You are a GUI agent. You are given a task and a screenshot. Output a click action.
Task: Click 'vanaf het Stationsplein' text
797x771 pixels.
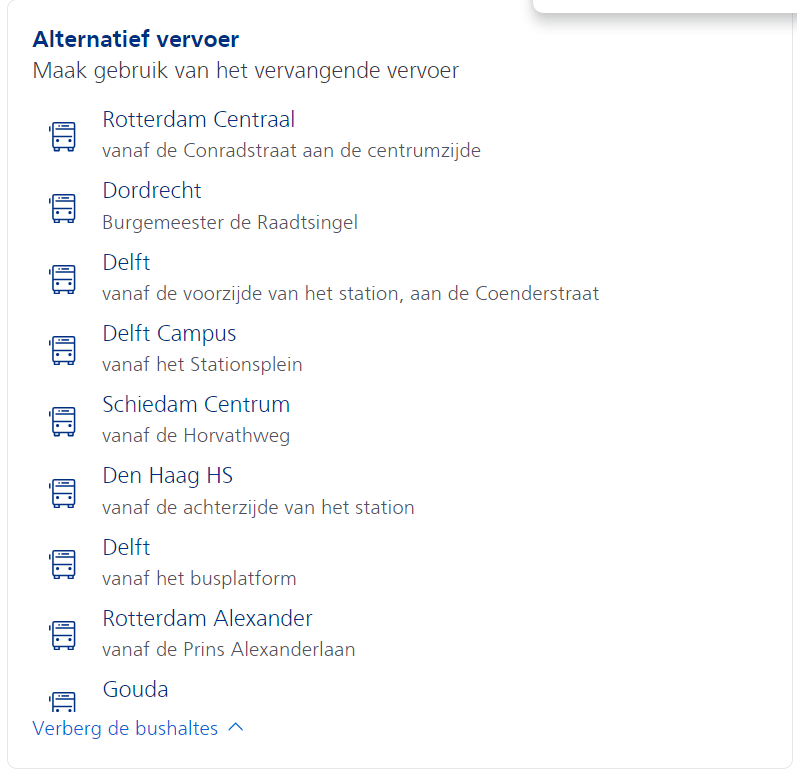(x=202, y=365)
